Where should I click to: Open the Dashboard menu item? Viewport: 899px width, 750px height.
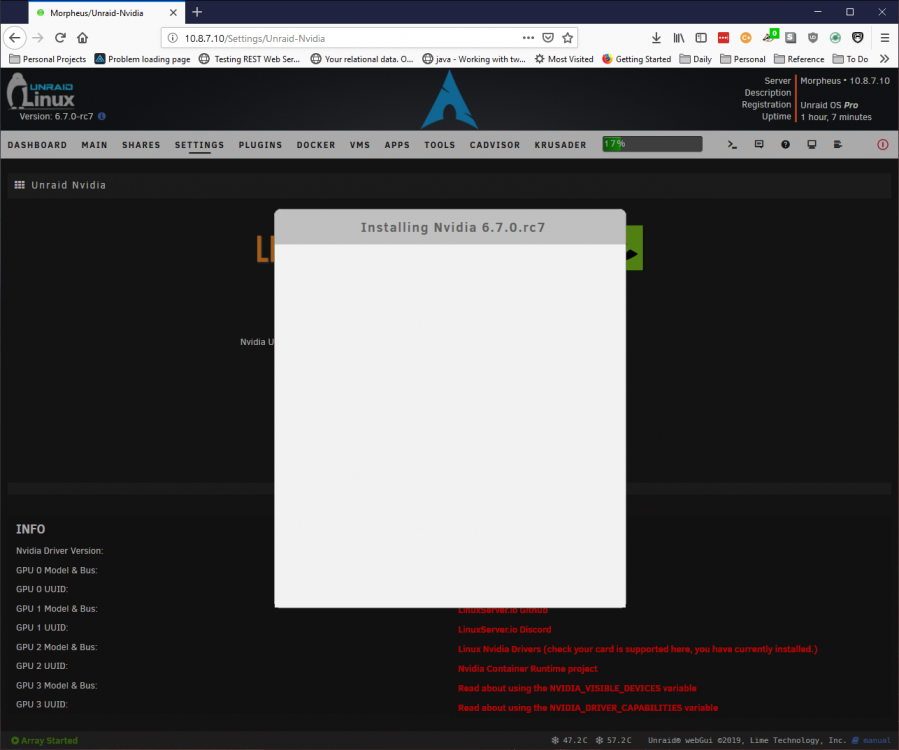(x=37, y=145)
